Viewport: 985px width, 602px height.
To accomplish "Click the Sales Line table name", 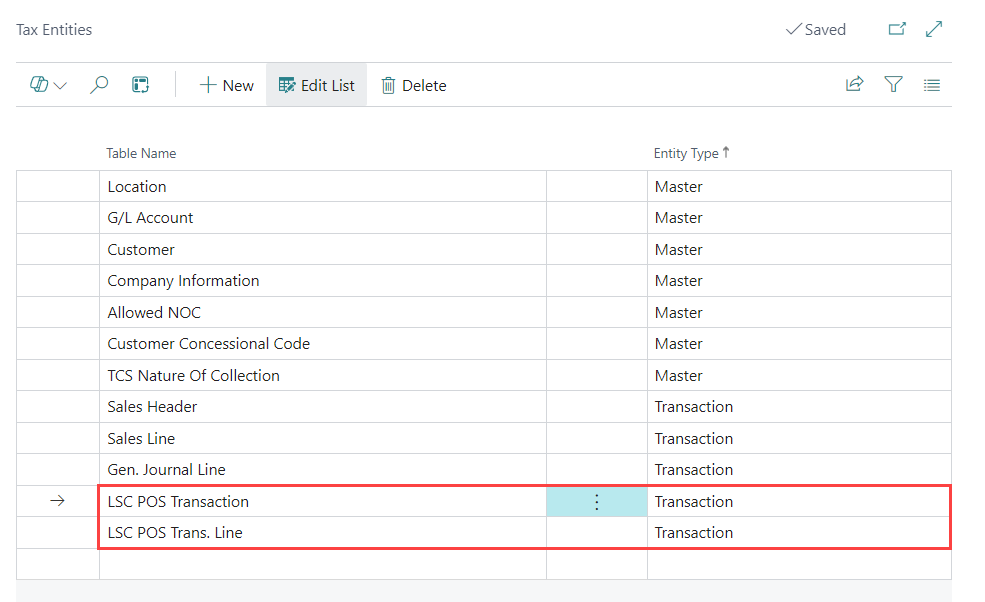I will [x=323, y=438].
